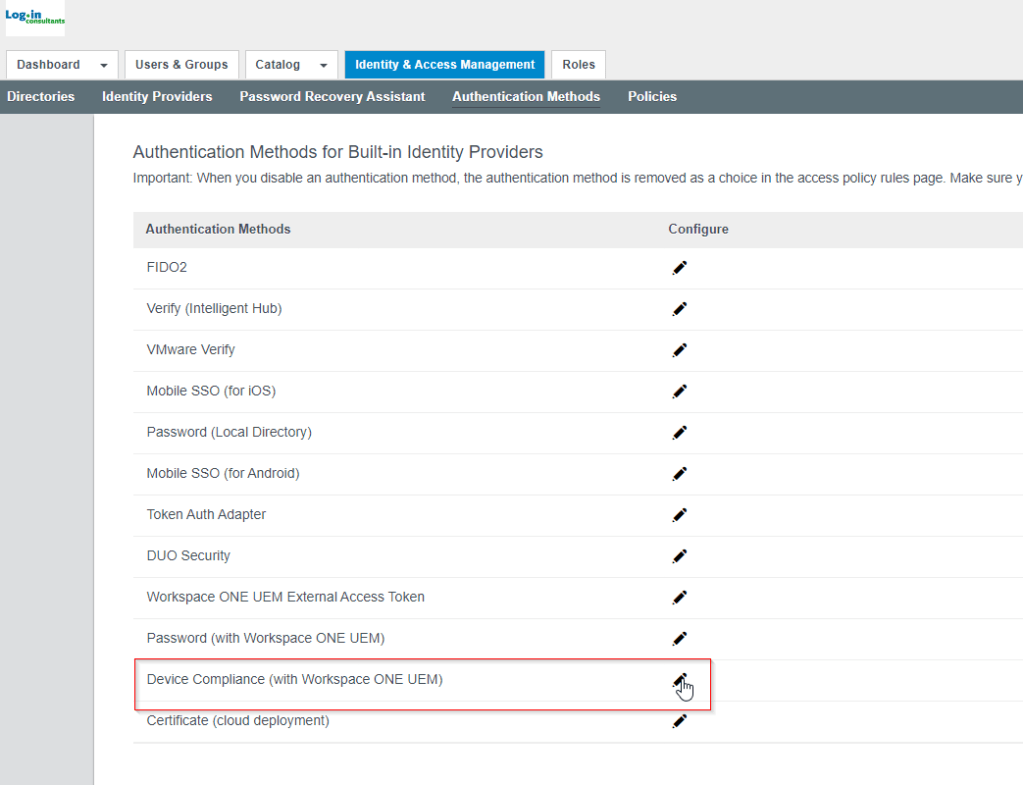Configure Mobile SSO (for iOS)

tap(680, 391)
